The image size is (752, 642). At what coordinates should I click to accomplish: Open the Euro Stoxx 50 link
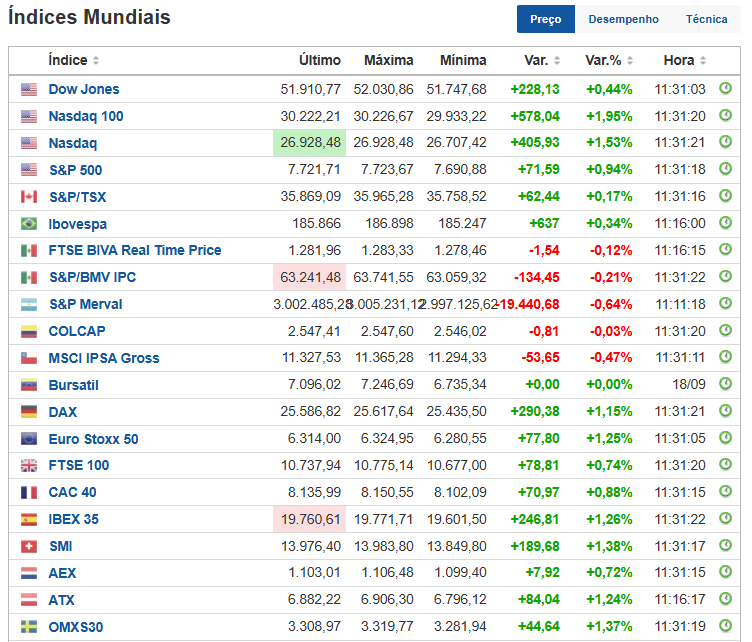coord(94,439)
